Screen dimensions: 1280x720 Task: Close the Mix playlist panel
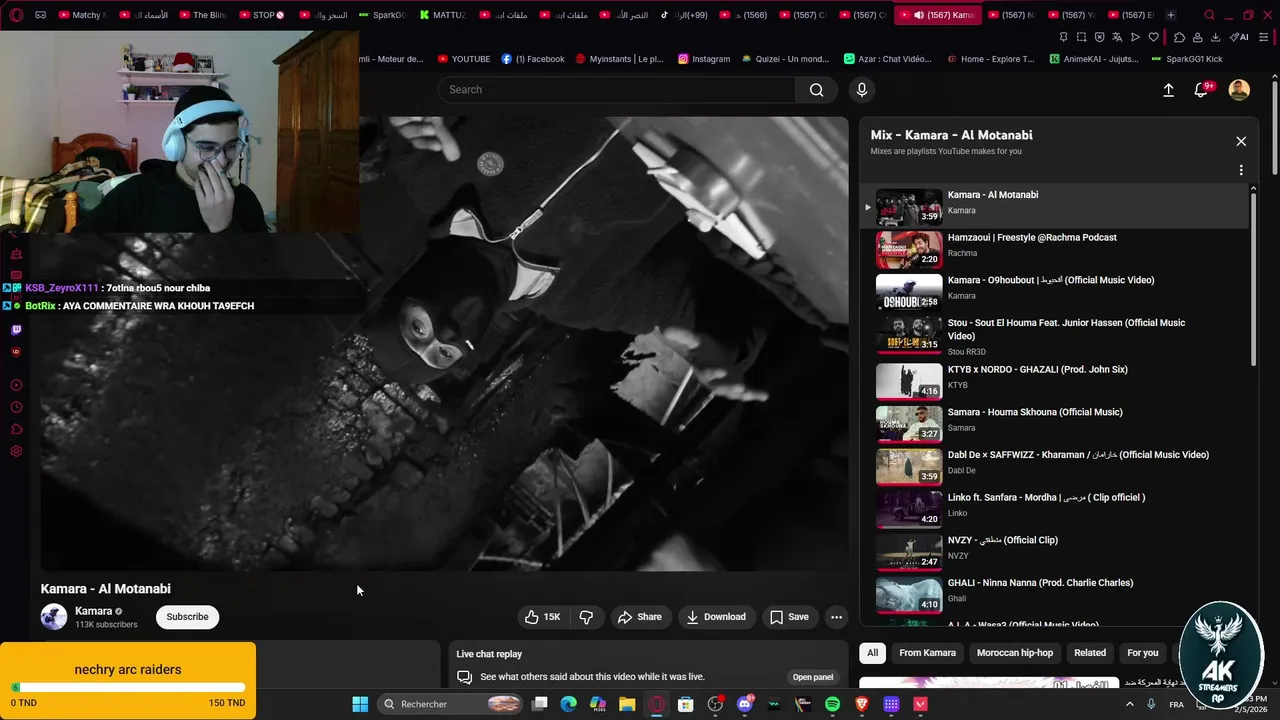[x=1241, y=141]
